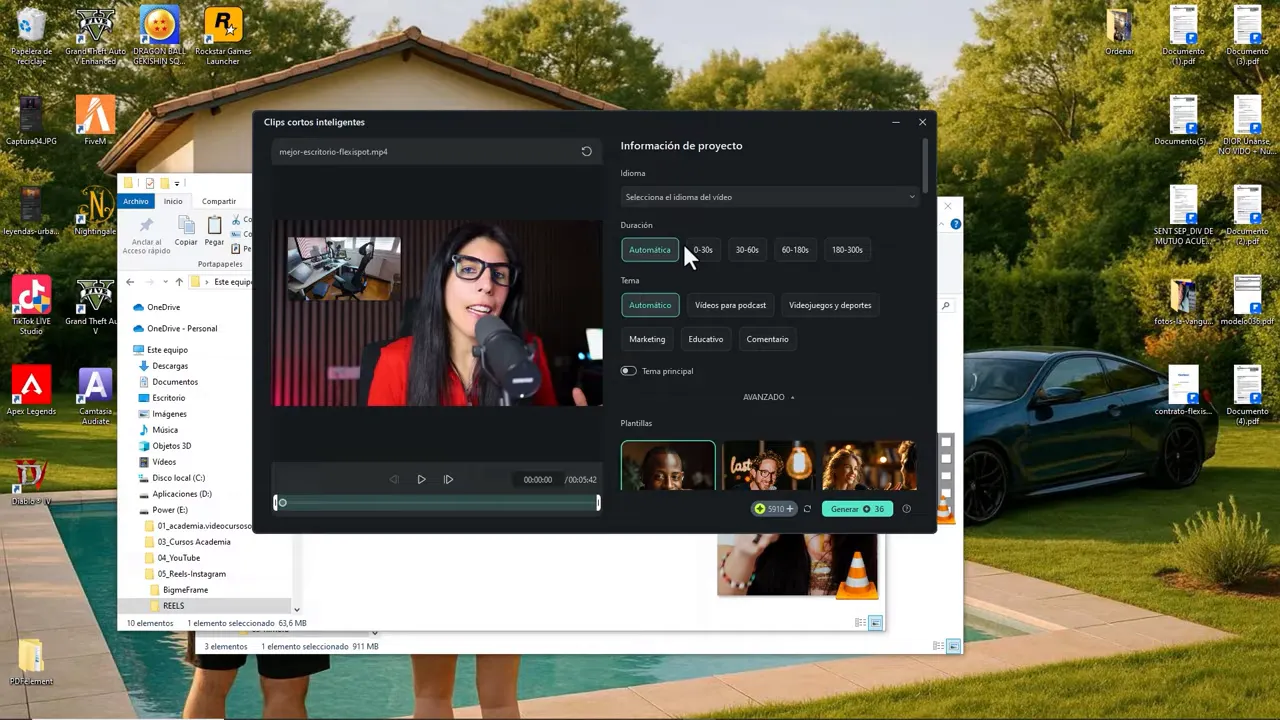Image resolution: width=1280 pixels, height=720 pixels.
Task: Collapse the AVANZADO section
Action: tap(768, 397)
